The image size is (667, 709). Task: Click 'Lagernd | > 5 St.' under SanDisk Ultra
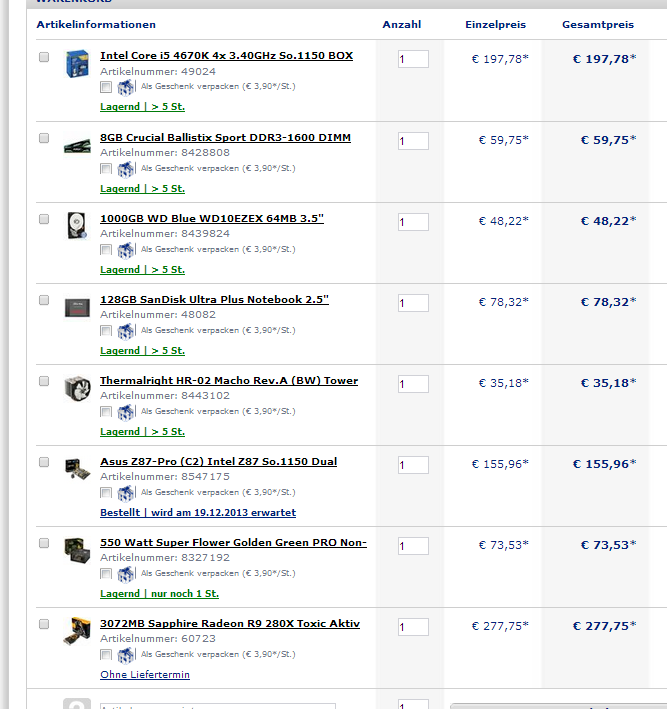tap(142, 350)
